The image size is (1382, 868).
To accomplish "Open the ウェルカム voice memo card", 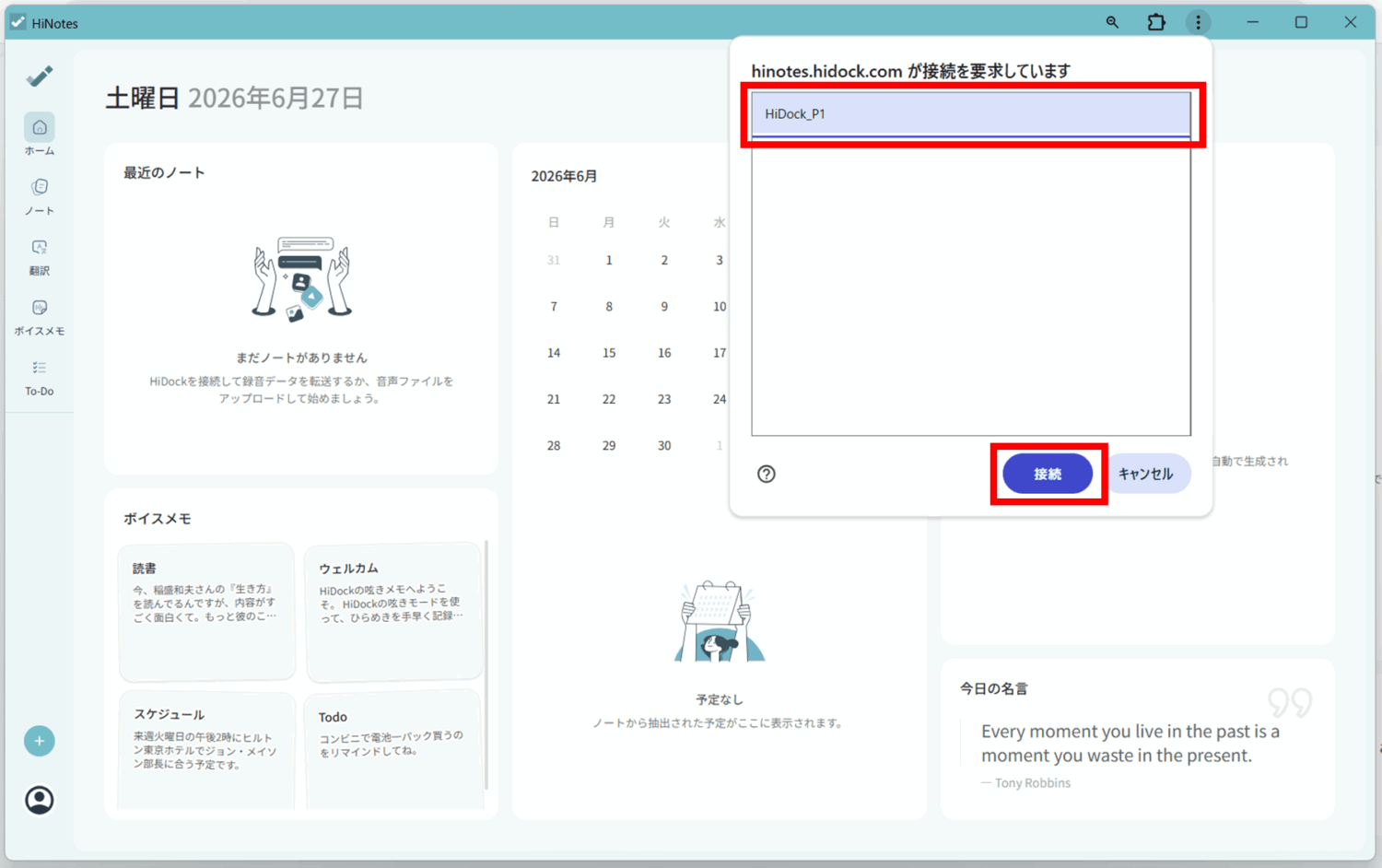I will (x=393, y=612).
